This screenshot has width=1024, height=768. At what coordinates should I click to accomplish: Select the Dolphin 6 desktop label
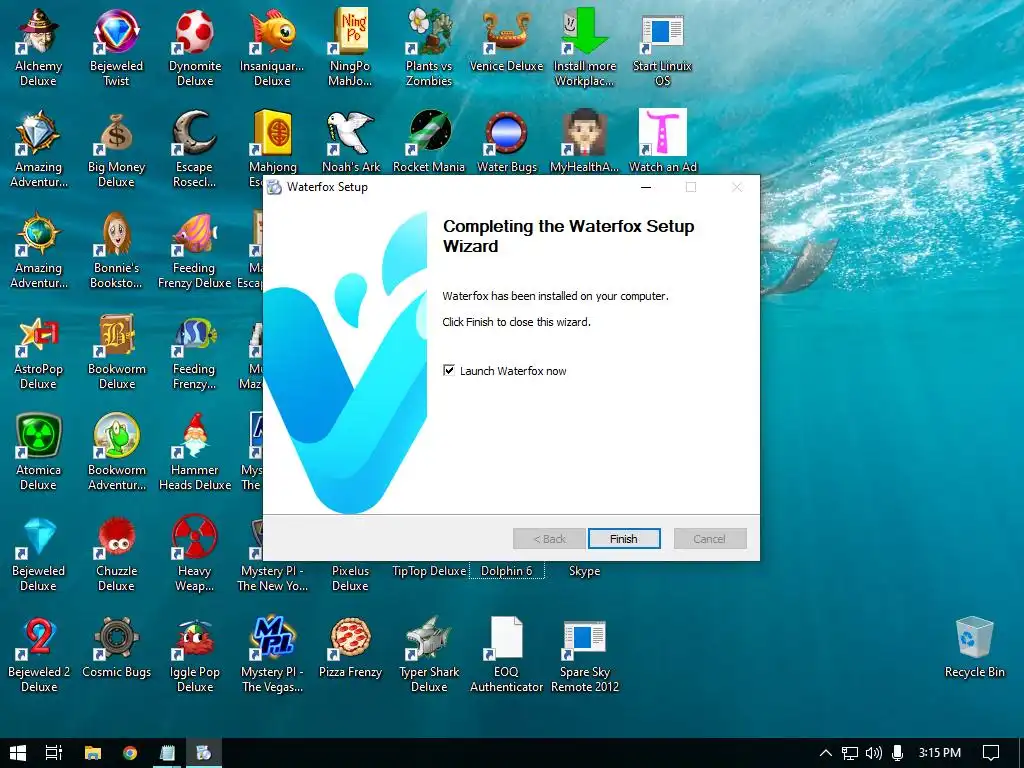[x=506, y=571]
